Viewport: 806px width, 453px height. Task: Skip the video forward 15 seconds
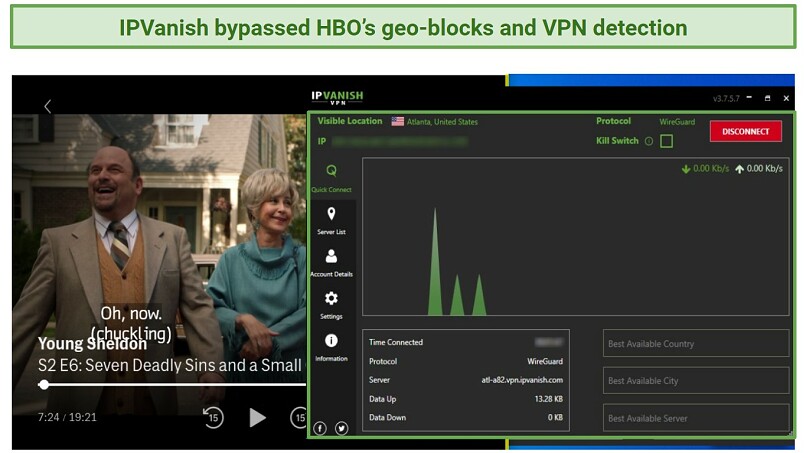[x=299, y=418]
